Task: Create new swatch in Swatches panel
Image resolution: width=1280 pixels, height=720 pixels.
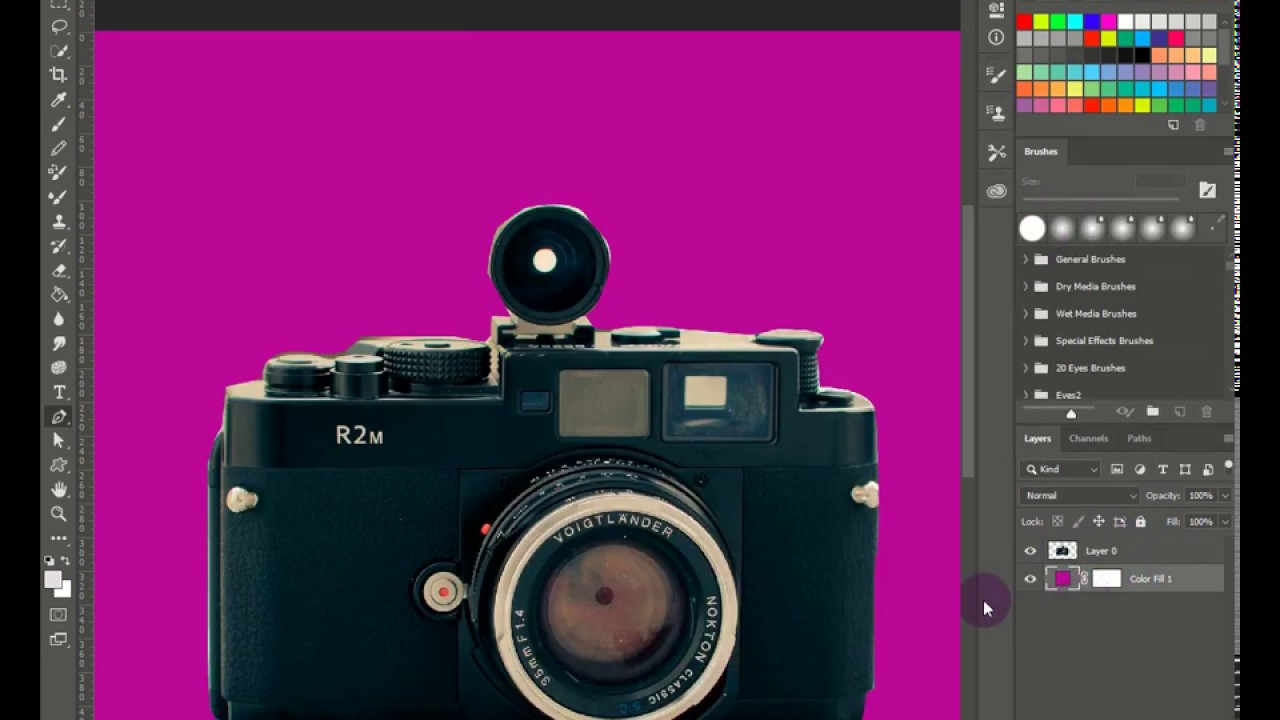Action: pos(1173,125)
